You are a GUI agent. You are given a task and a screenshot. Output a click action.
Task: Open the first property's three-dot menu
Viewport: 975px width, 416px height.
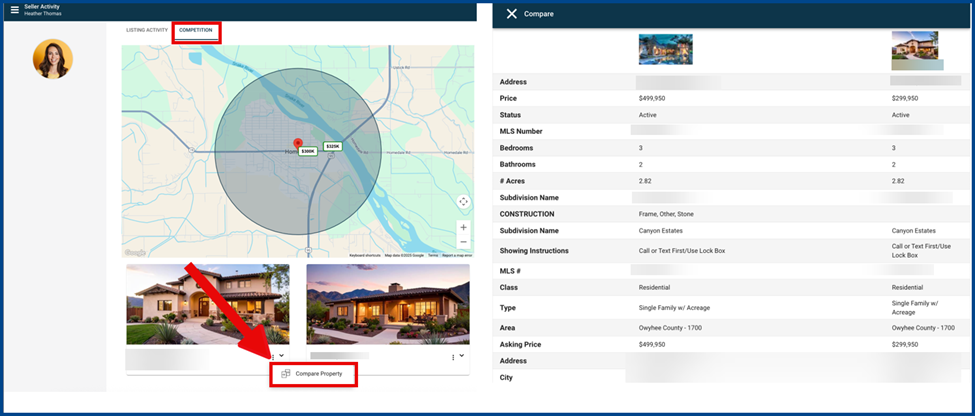tap(272, 357)
